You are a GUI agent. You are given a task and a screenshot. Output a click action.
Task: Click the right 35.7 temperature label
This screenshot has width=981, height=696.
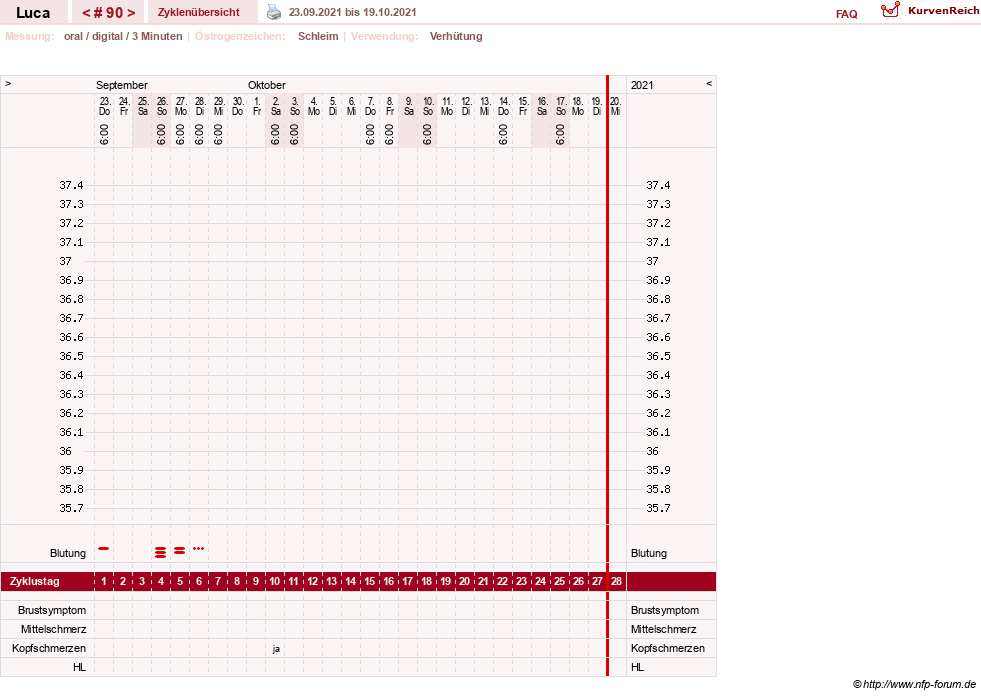pyautogui.click(x=658, y=508)
